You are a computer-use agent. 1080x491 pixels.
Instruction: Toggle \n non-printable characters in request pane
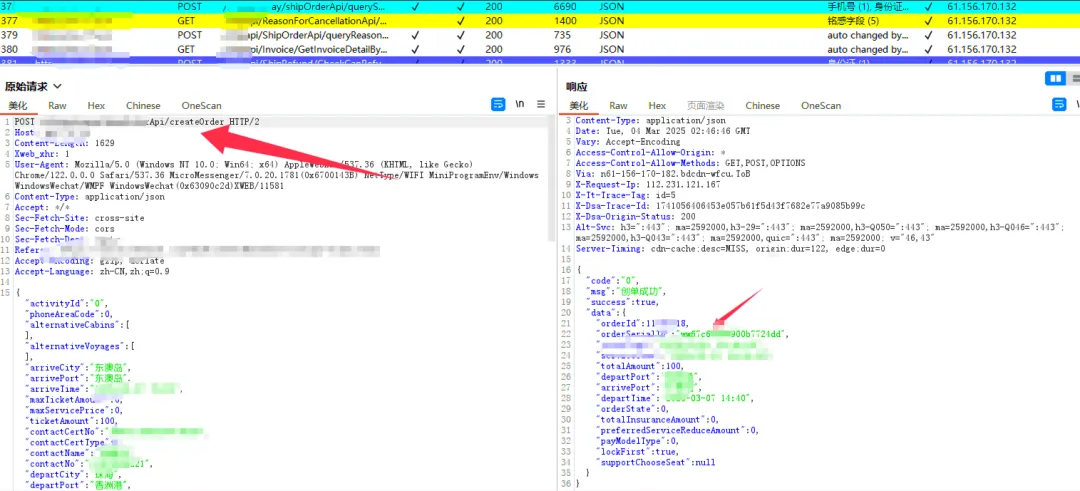pyautogui.click(x=520, y=105)
